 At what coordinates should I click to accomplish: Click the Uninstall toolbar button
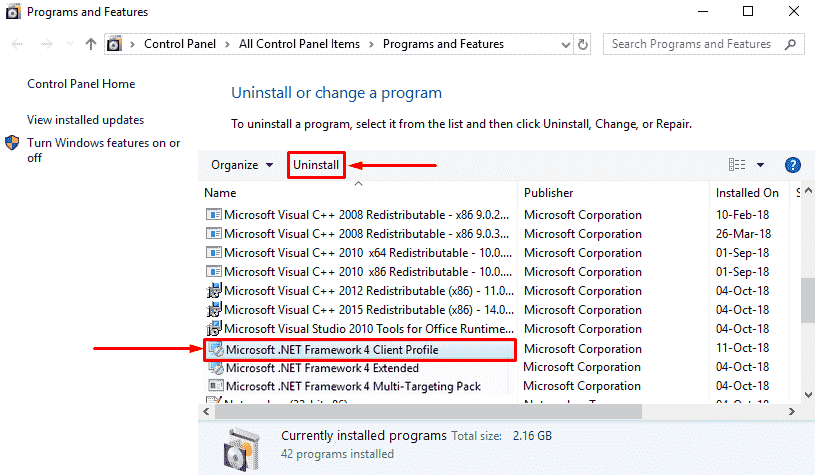(x=316, y=165)
